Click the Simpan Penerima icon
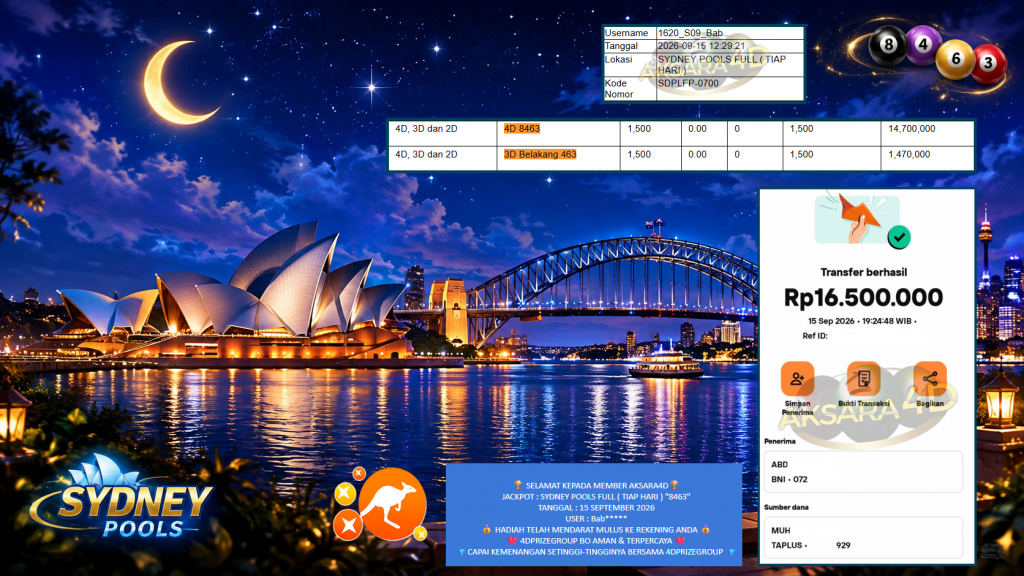1024x576 pixels. [797, 378]
